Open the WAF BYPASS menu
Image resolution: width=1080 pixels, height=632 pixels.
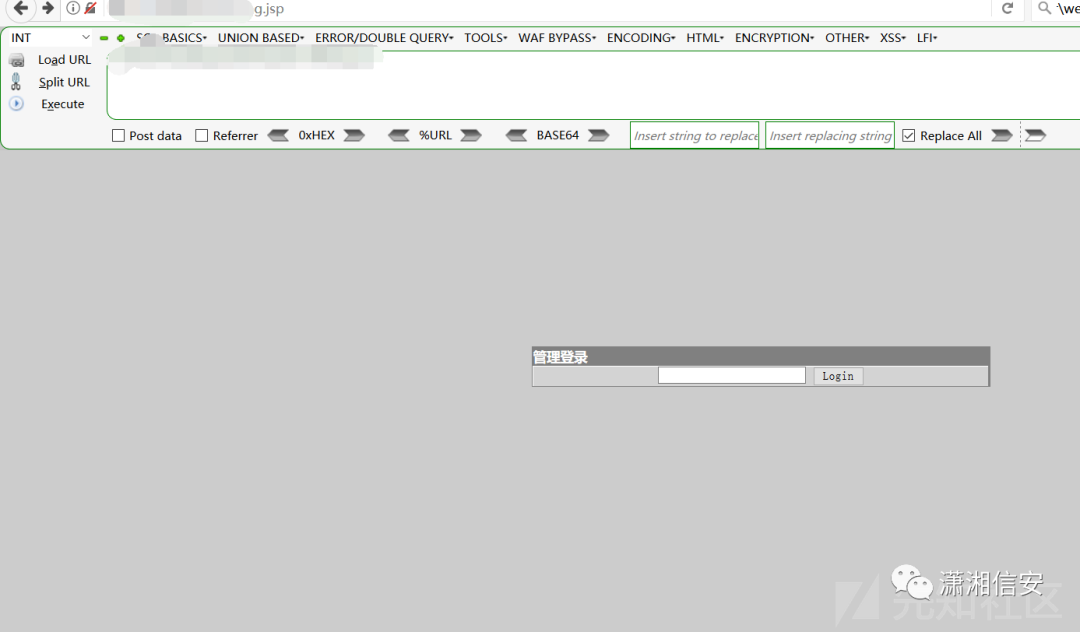[557, 38]
